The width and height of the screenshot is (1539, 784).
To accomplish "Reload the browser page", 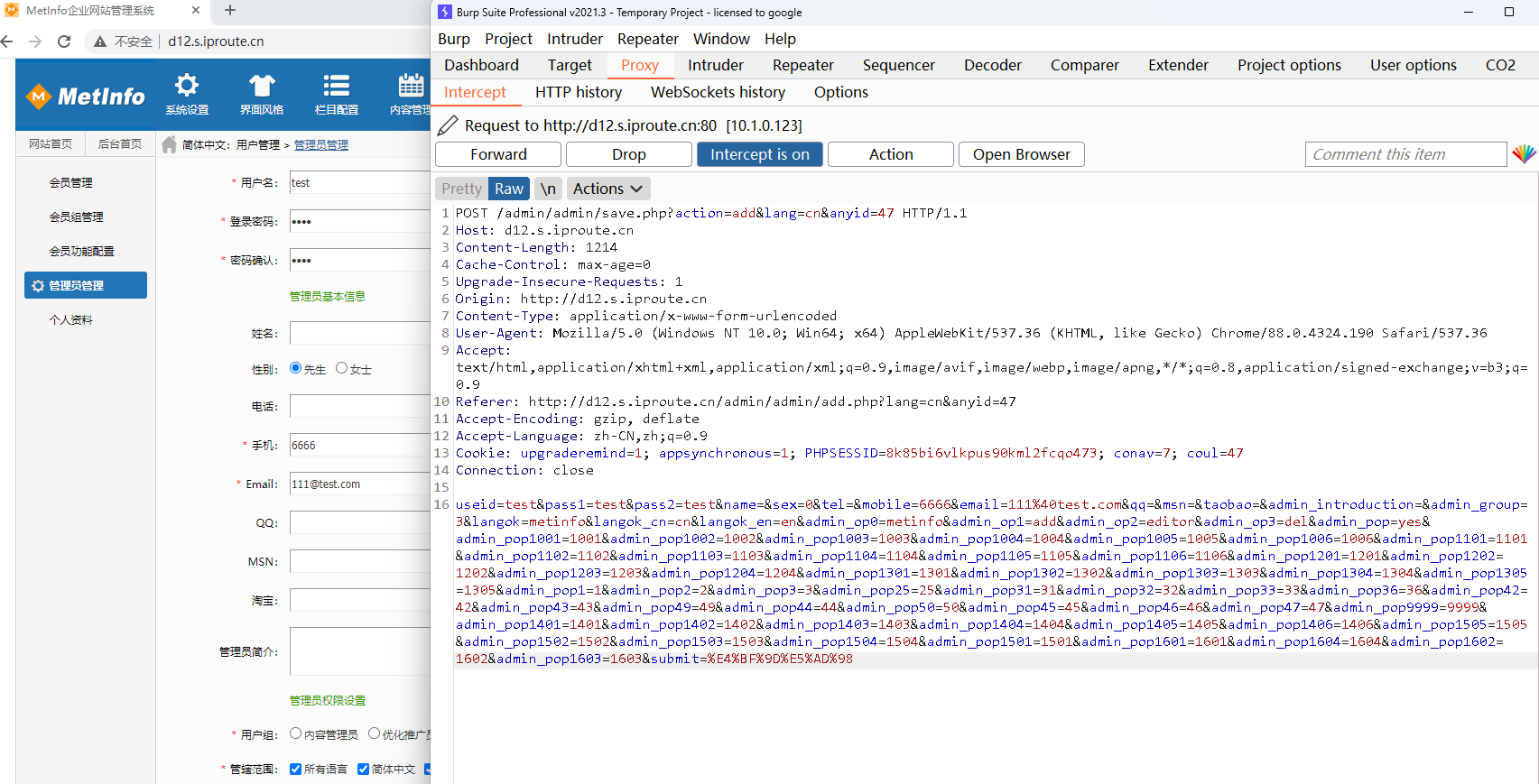I will (x=64, y=42).
